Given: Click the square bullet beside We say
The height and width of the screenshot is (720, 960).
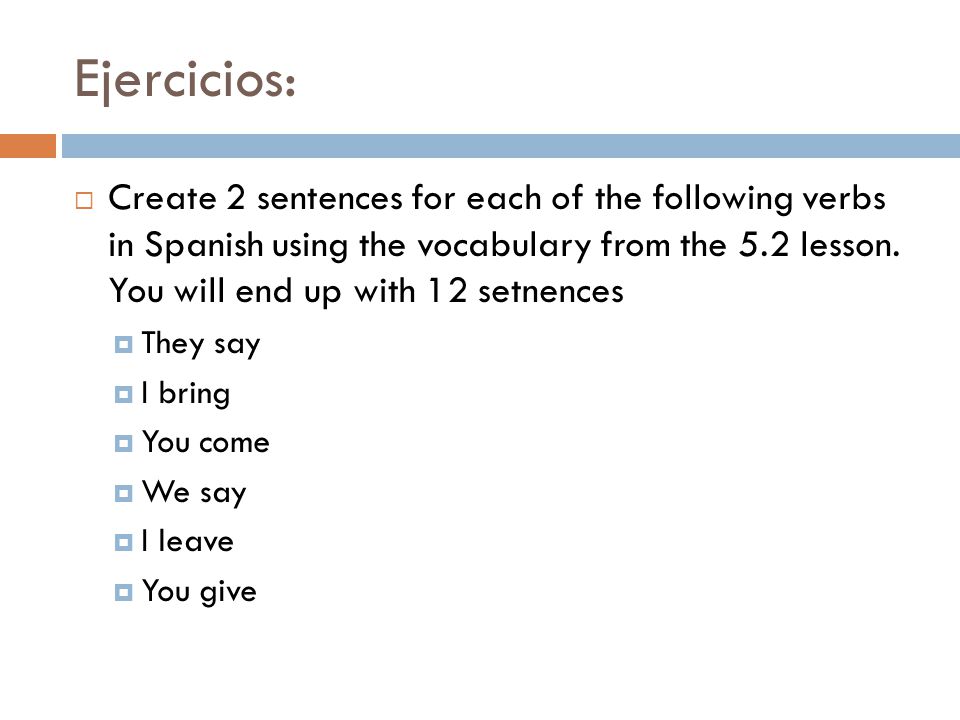Looking at the screenshot, I should point(123,493).
